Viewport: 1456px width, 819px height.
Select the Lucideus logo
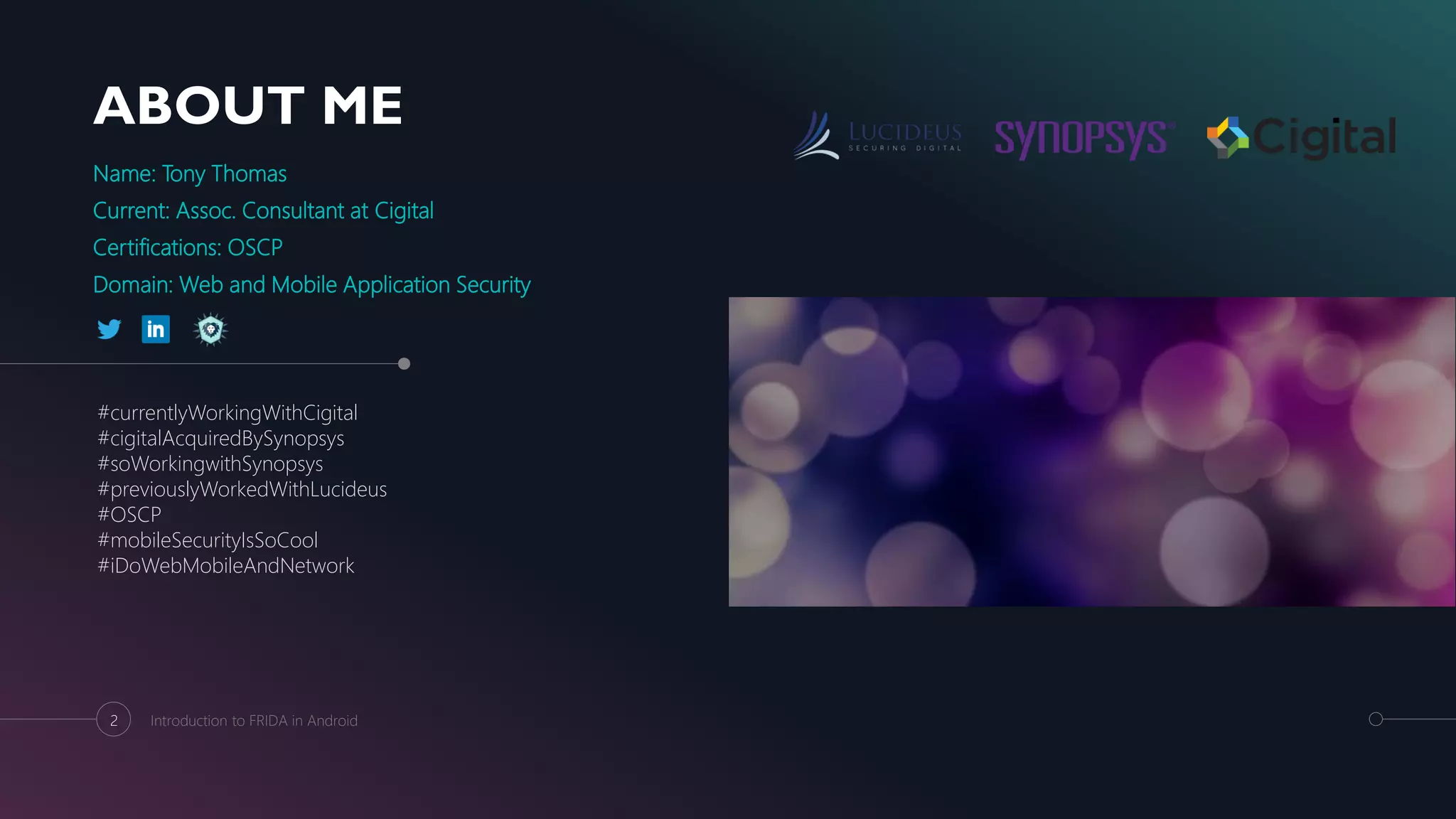click(878, 136)
